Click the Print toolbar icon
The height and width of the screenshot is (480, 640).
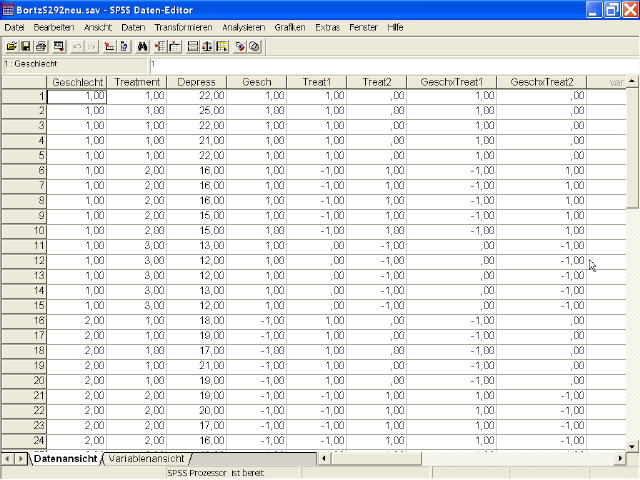pyautogui.click(x=41, y=47)
